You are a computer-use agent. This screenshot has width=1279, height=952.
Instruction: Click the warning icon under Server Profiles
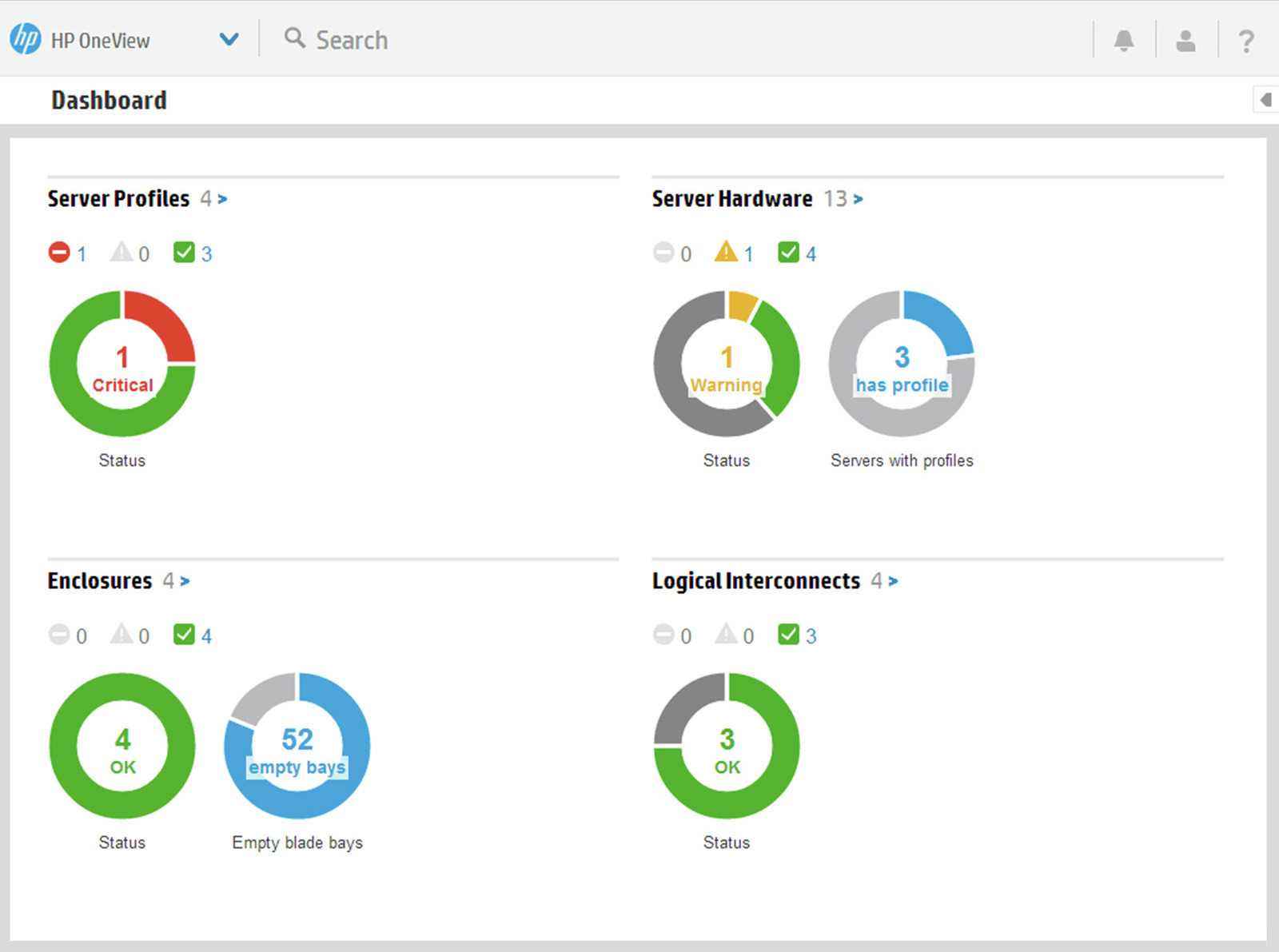click(x=122, y=252)
